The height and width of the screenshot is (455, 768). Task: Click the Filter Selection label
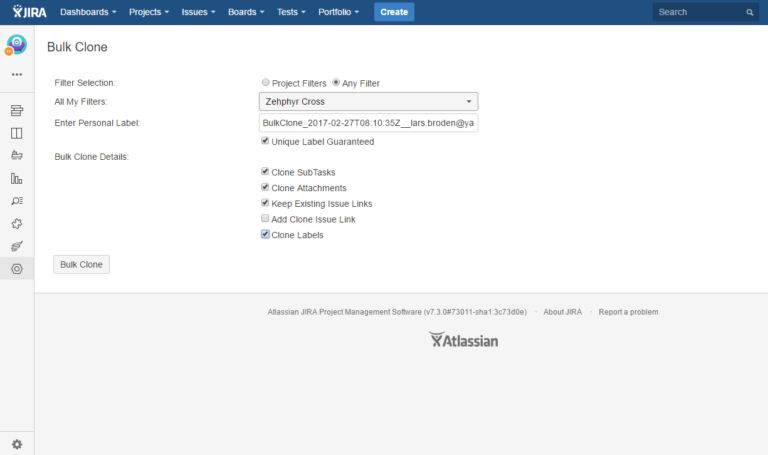[x=85, y=83]
